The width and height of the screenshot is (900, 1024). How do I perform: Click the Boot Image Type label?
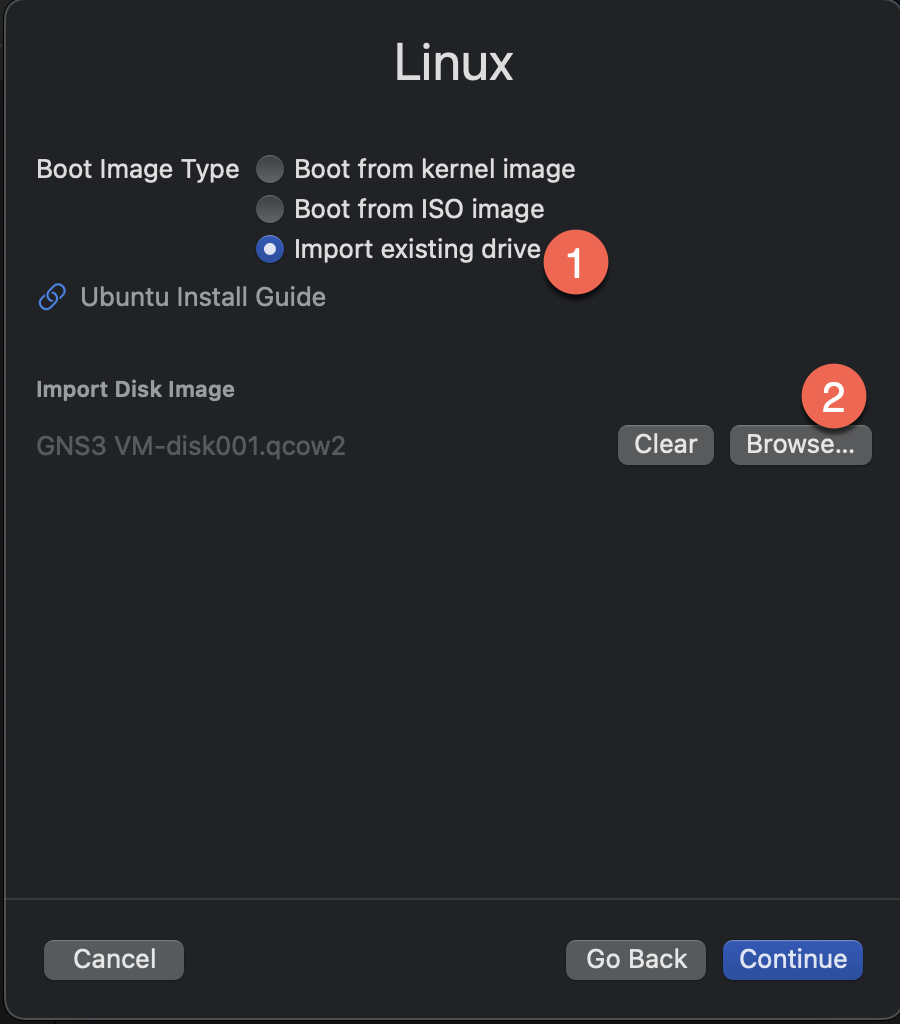coord(138,169)
